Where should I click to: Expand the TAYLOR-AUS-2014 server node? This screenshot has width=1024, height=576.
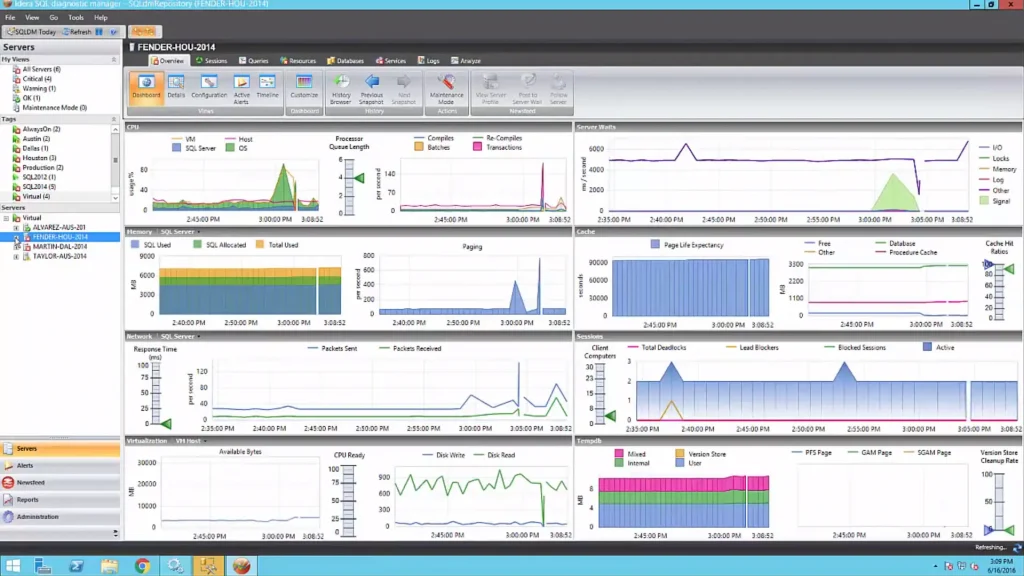tap(16, 257)
